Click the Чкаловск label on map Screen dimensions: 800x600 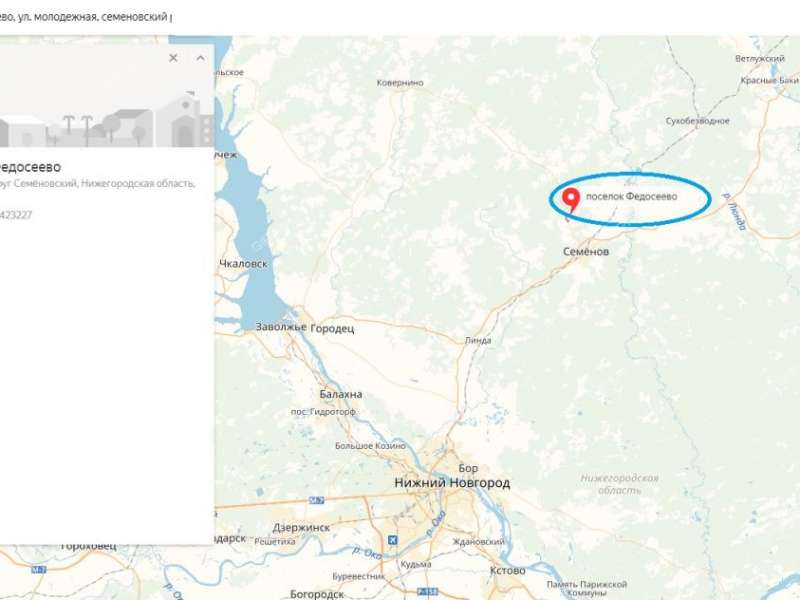pos(243,264)
